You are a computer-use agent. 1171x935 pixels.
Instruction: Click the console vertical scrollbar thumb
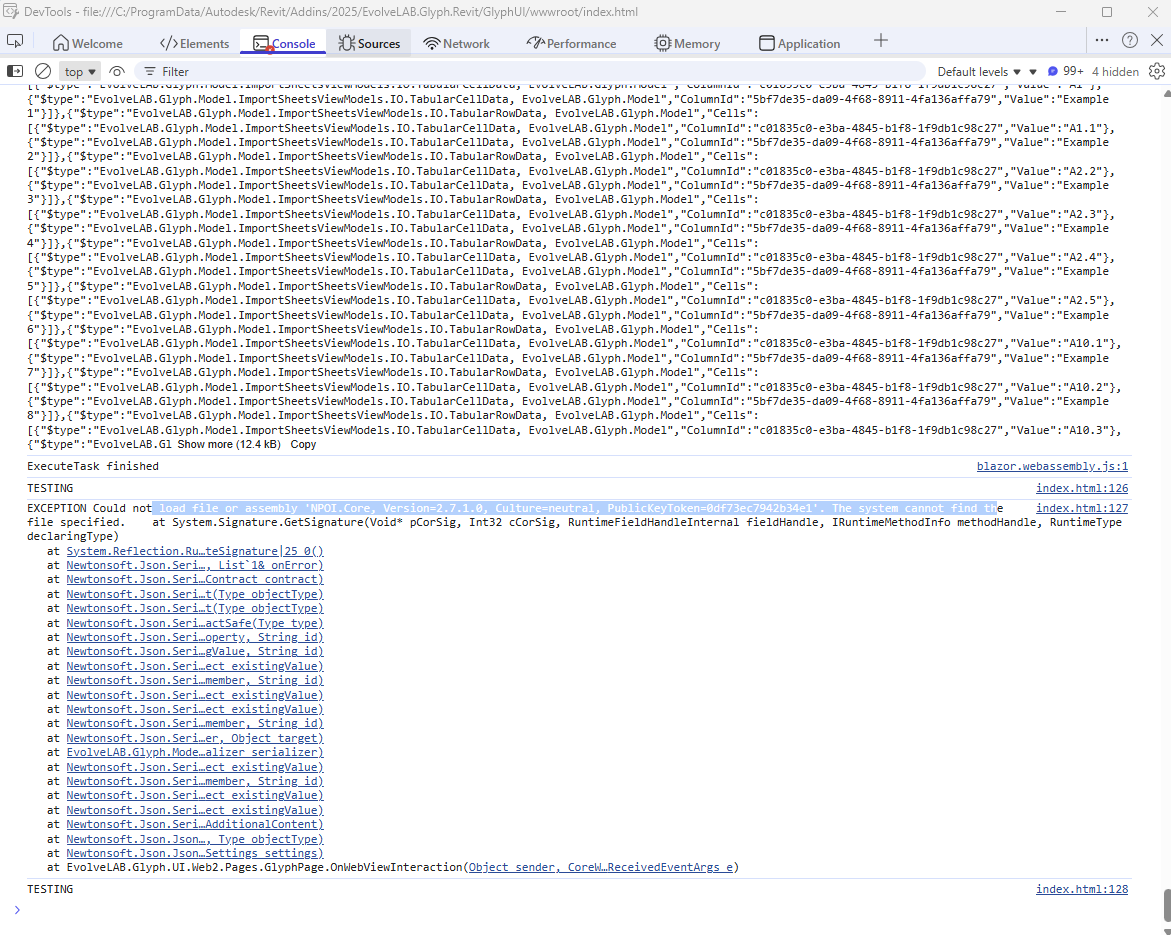(x=1164, y=904)
